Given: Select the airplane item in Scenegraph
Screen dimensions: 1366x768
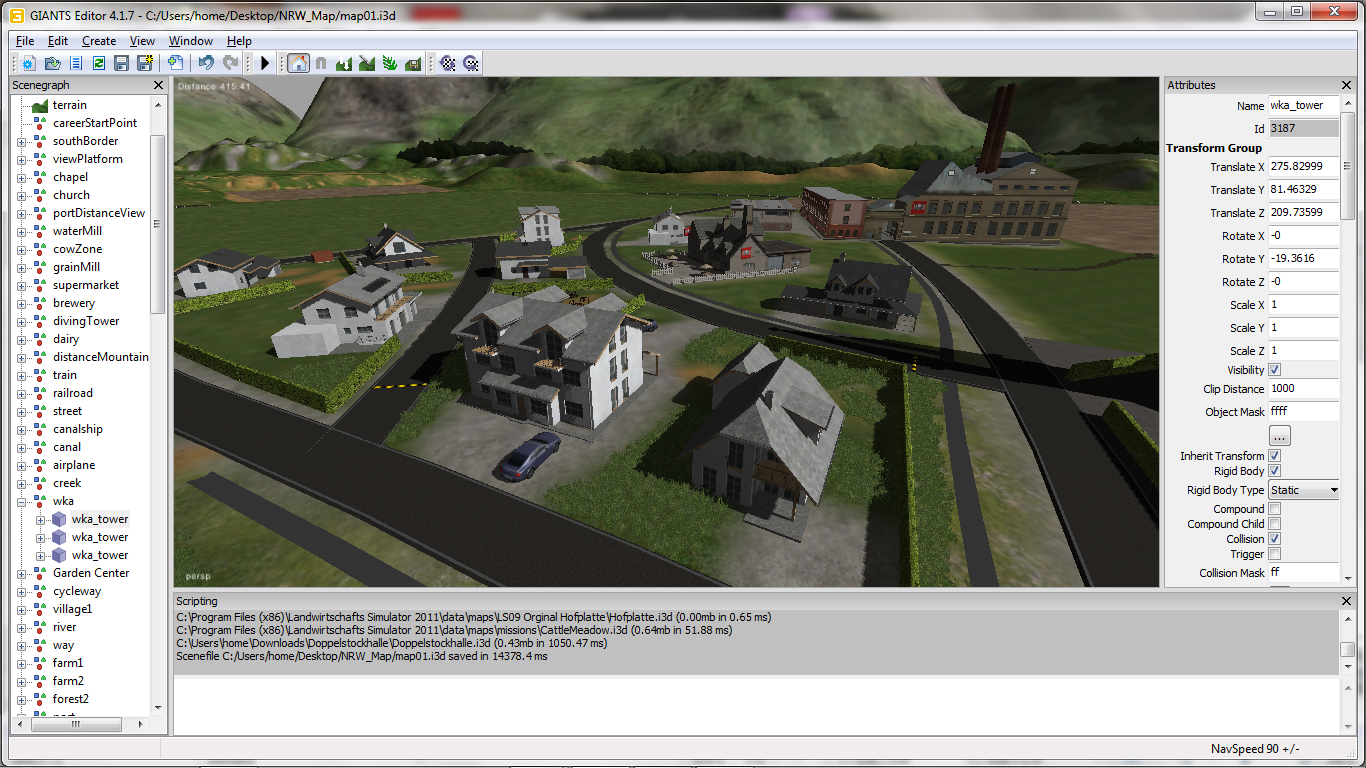Looking at the screenshot, I should click(74, 465).
